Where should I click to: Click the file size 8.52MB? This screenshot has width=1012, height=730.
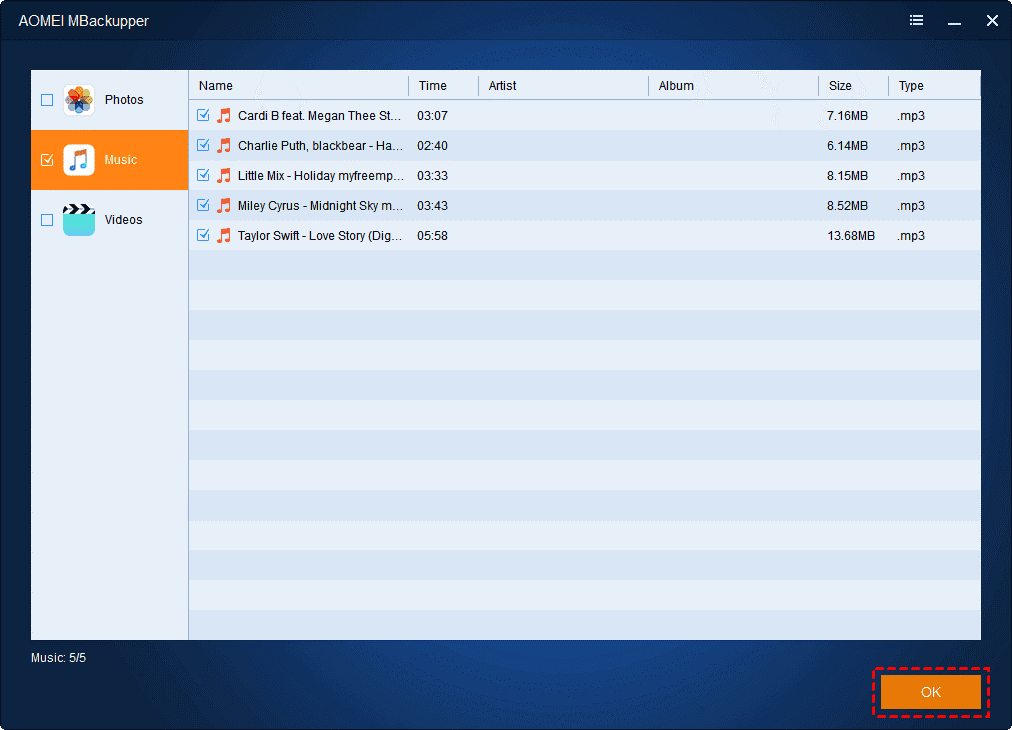click(847, 206)
